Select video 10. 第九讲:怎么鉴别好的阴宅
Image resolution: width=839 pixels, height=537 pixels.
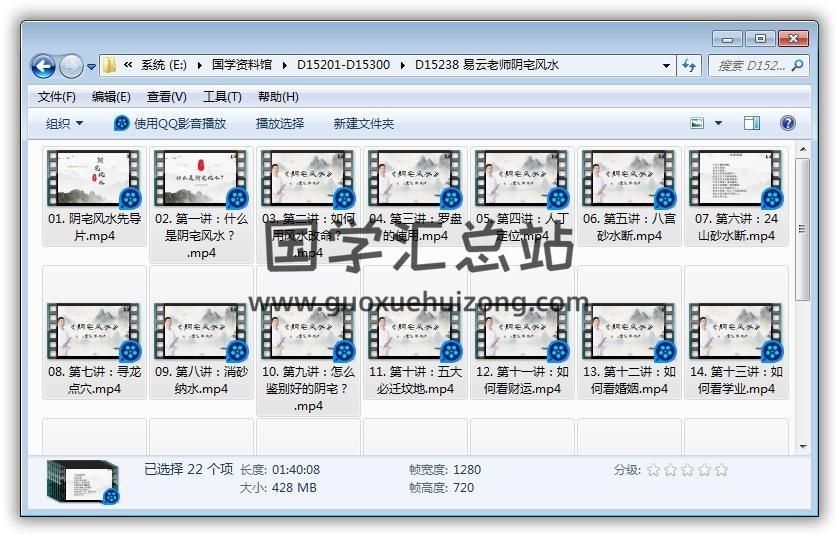point(308,341)
